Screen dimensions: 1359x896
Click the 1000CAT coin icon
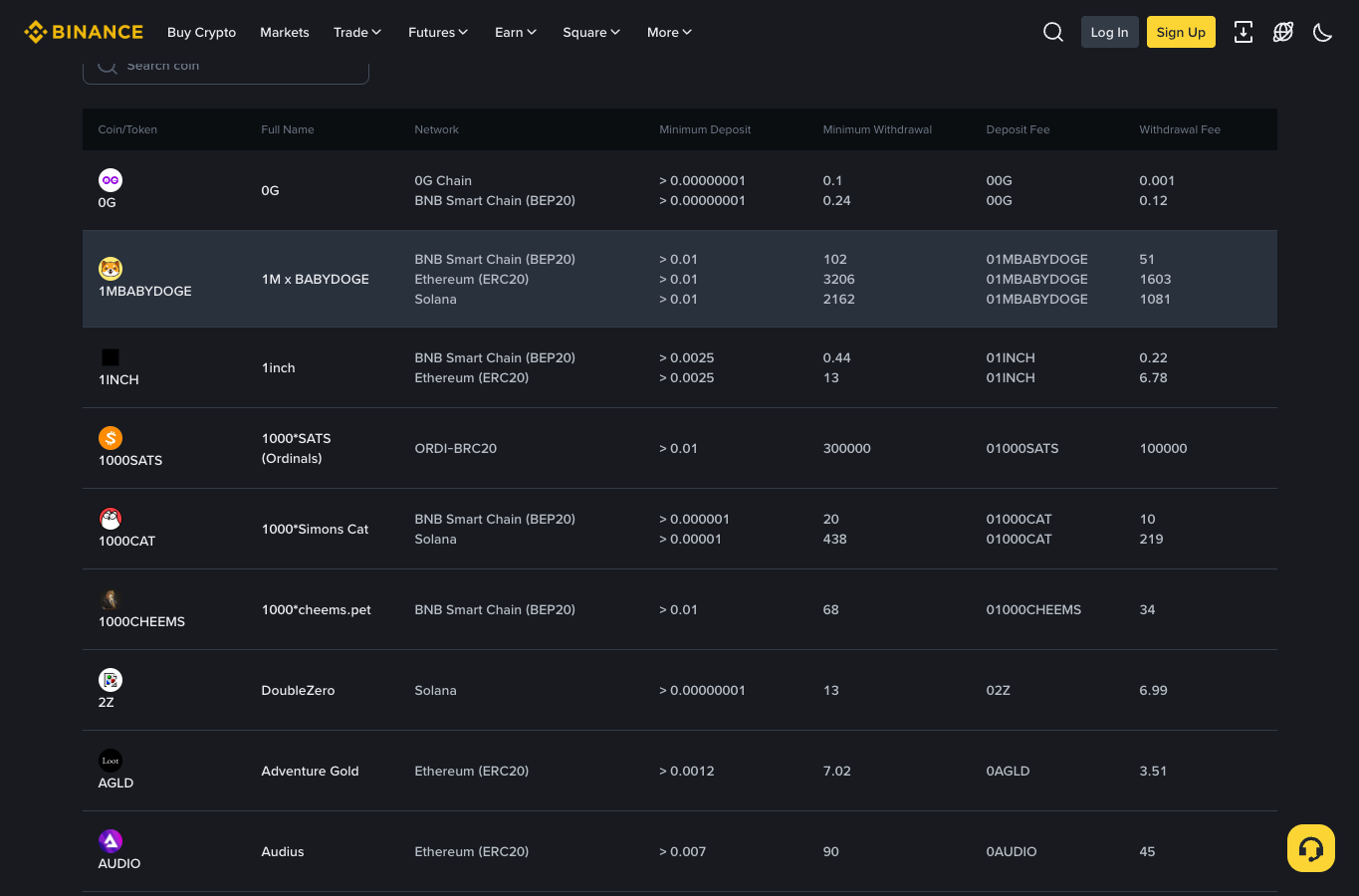tap(111, 519)
